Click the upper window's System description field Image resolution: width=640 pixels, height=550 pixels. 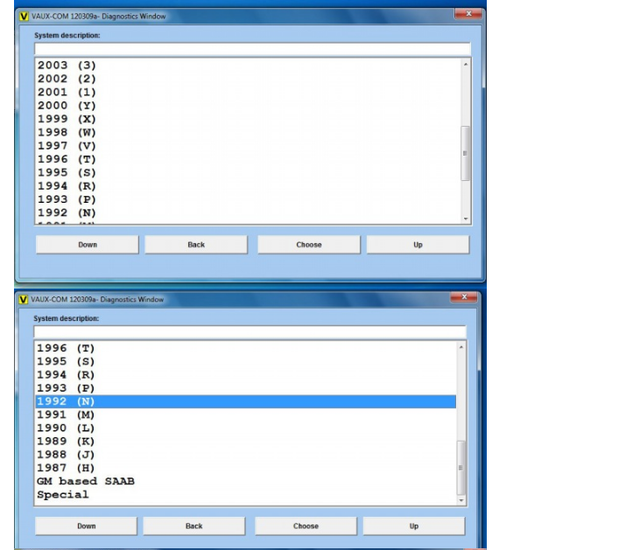pyautogui.click(x=252, y=48)
